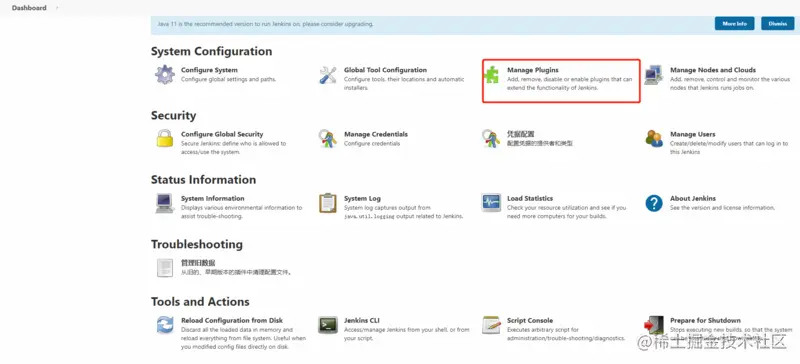This screenshot has height=364, width=800.
Task: Click the Java 11 recommended version message
Action: pyautogui.click(x=265, y=24)
